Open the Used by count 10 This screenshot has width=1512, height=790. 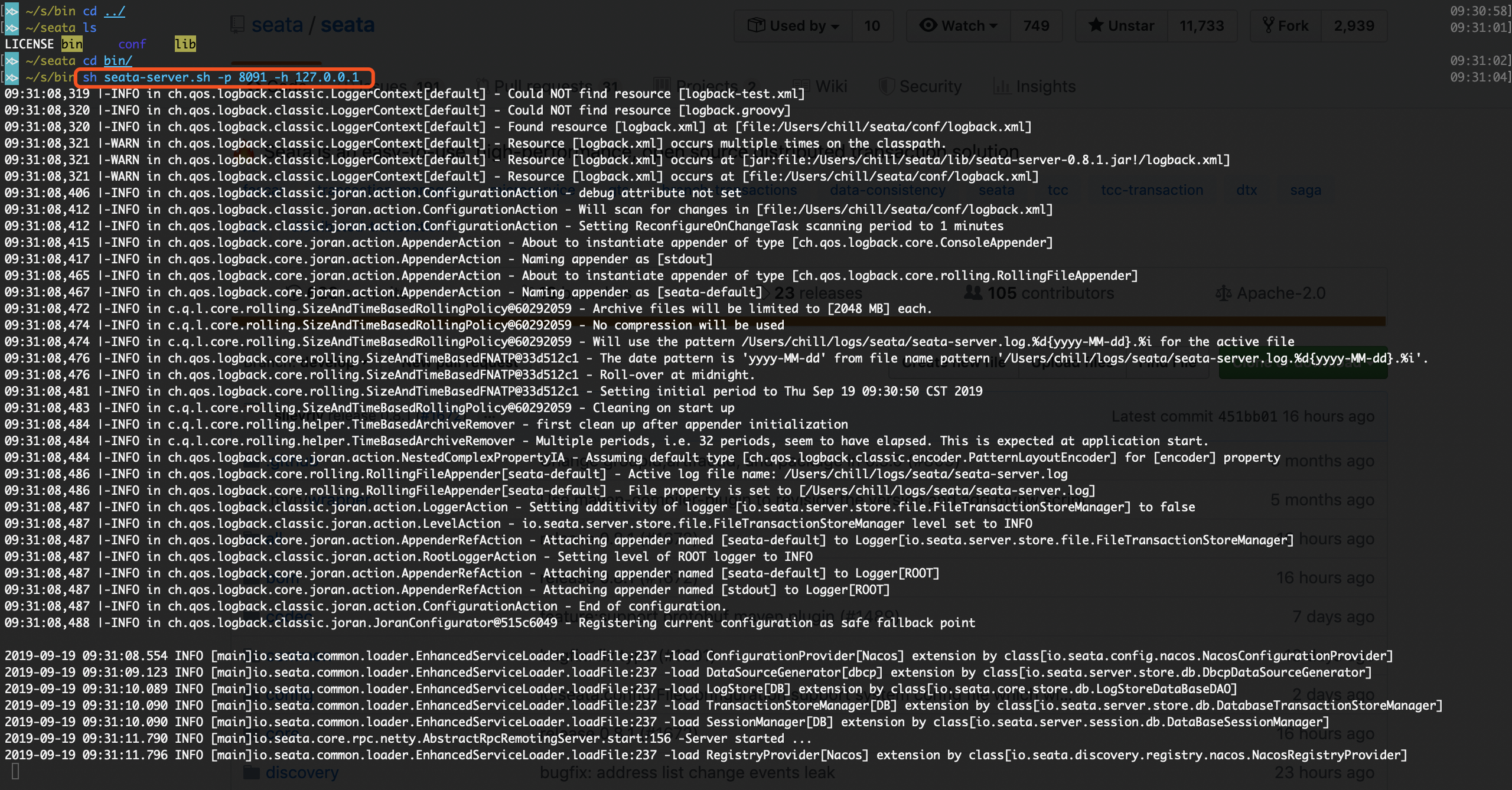(872, 26)
